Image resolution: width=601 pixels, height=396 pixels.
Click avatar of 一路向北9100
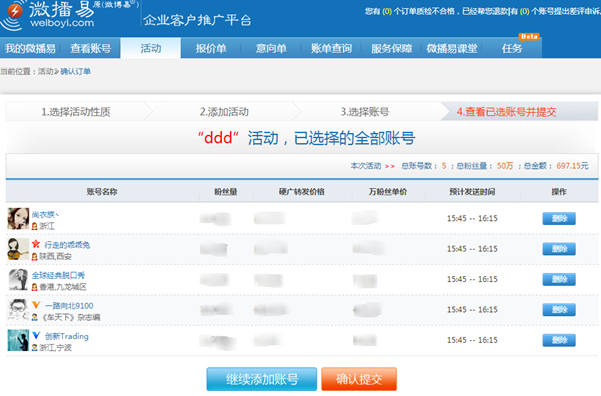pyautogui.click(x=18, y=310)
